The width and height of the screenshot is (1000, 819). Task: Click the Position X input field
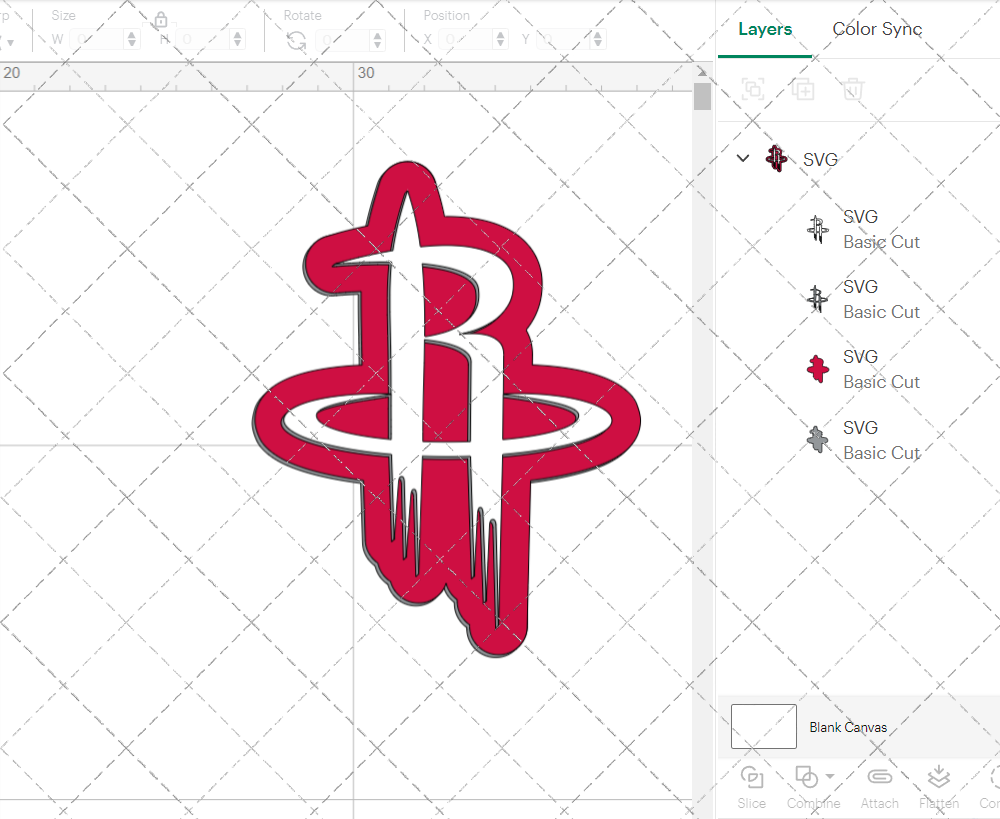pos(466,40)
